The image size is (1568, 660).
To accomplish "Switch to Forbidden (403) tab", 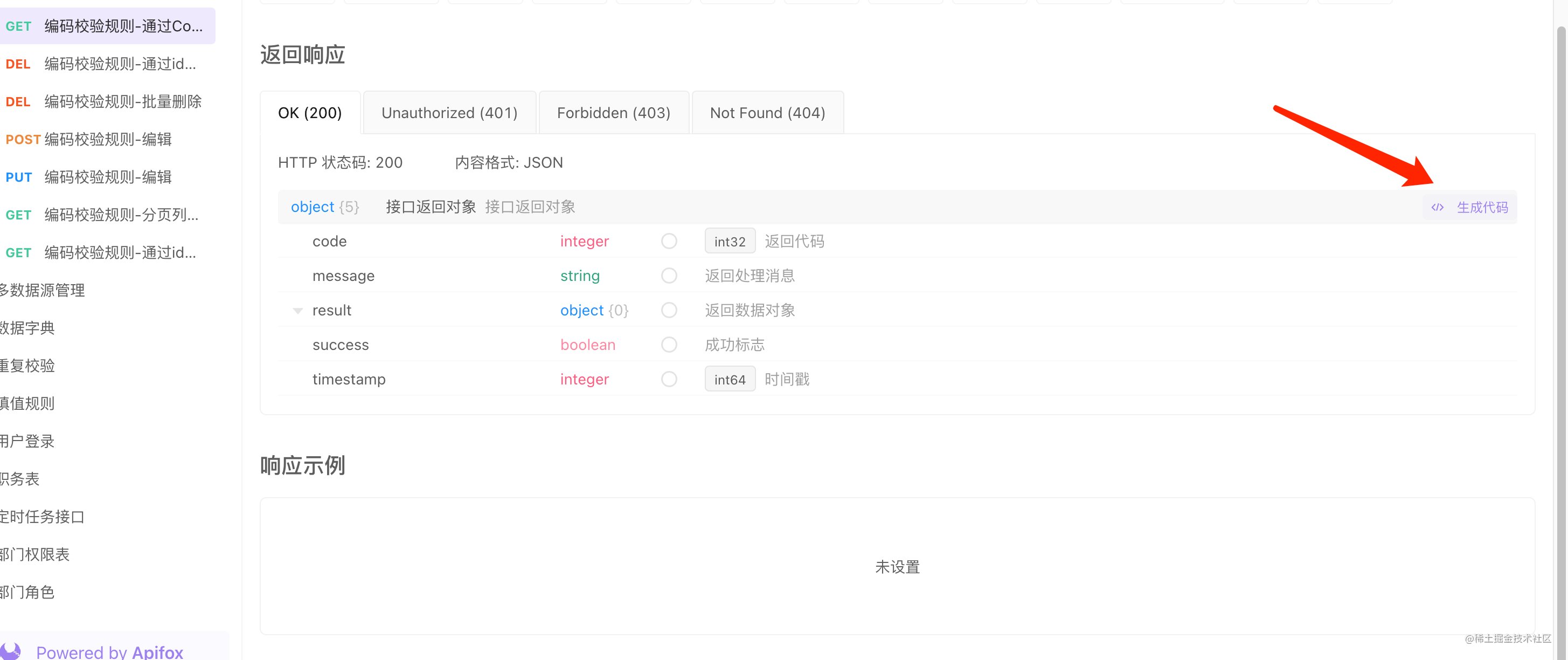I will (614, 113).
